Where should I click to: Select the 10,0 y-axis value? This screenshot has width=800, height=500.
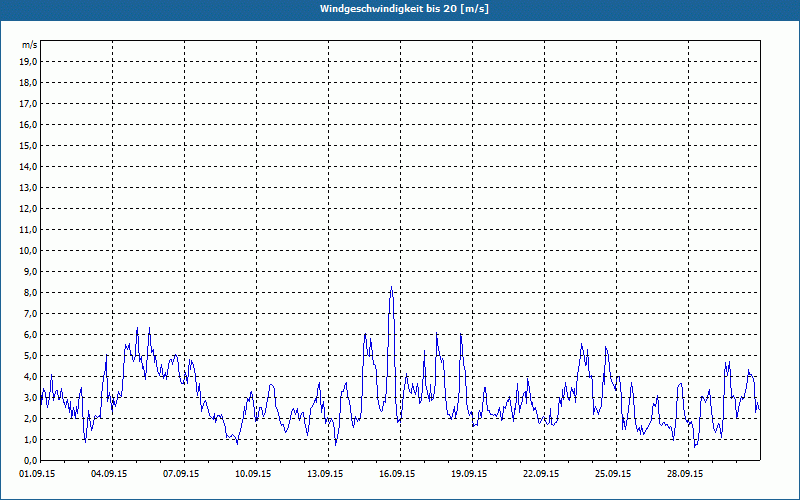pyautogui.click(x=29, y=251)
